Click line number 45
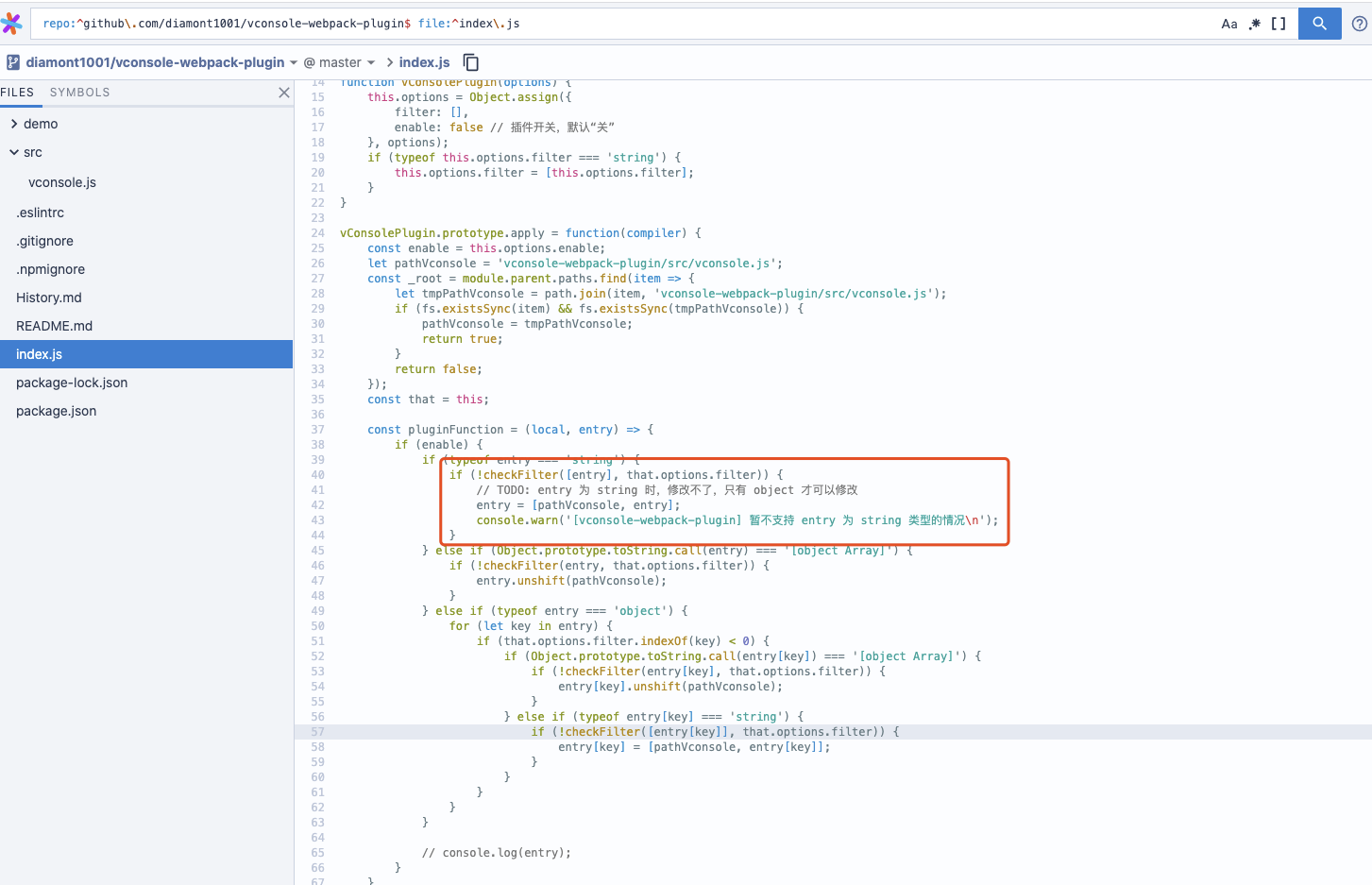1372x885 pixels. tap(317, 551)
